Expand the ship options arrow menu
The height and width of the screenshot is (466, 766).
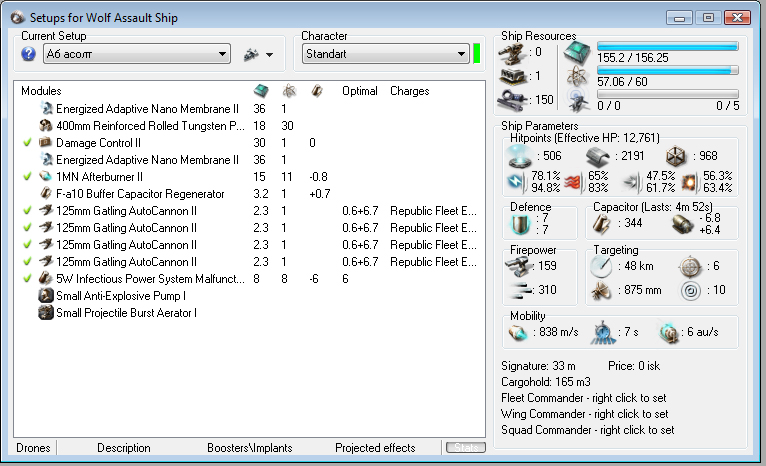[x=272, y=54]
